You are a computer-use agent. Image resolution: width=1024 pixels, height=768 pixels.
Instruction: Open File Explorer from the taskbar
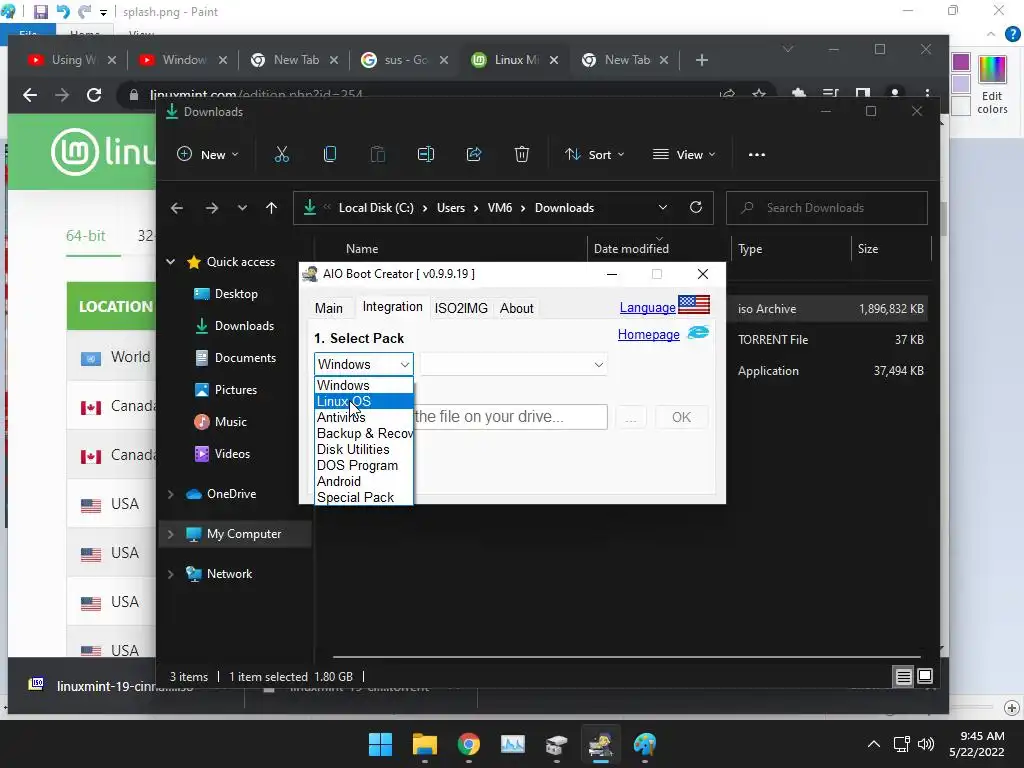424,744
